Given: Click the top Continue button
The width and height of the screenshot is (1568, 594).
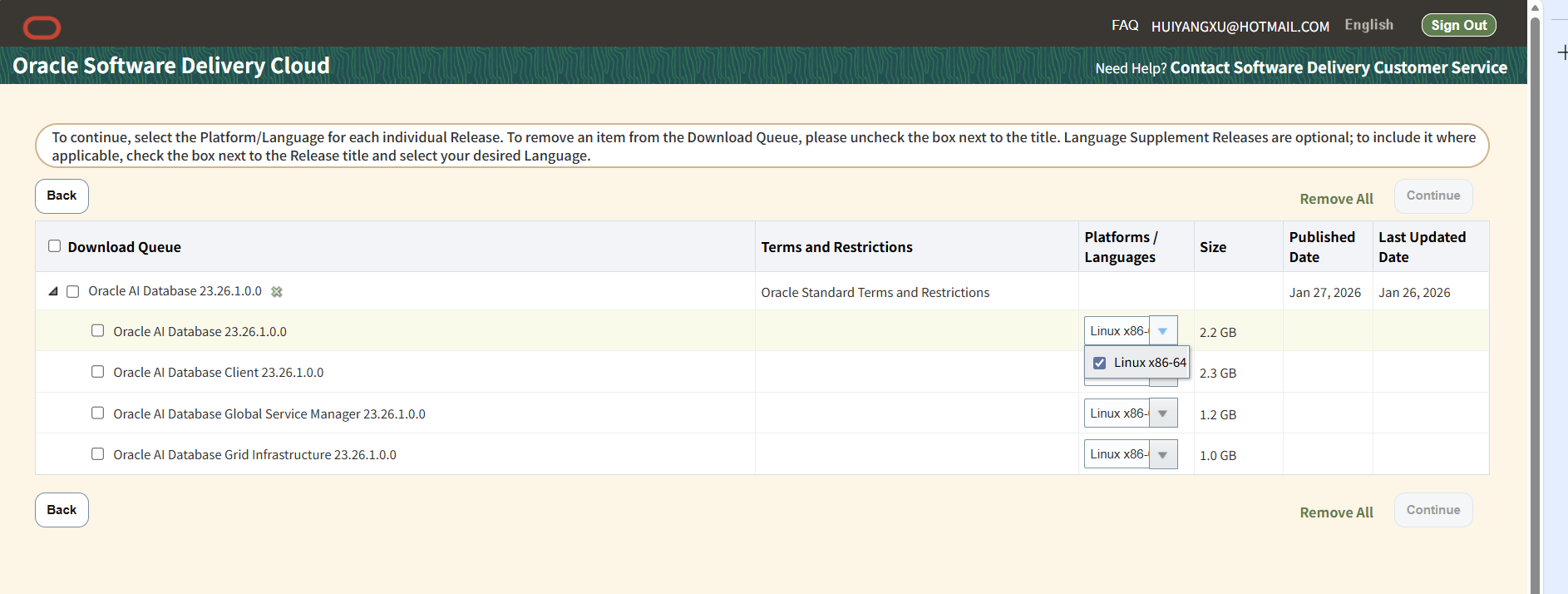Looking at the screenshot, I should [1433, 196].
